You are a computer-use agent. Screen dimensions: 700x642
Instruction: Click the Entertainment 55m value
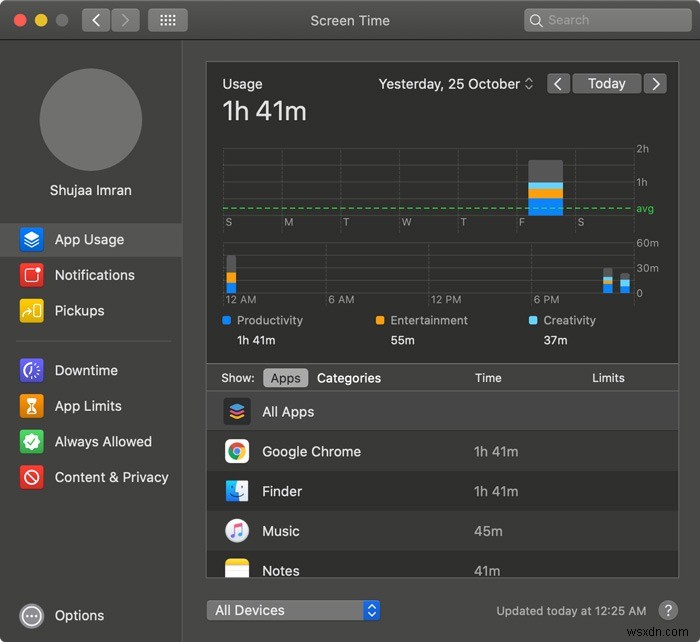click(403, 340)
